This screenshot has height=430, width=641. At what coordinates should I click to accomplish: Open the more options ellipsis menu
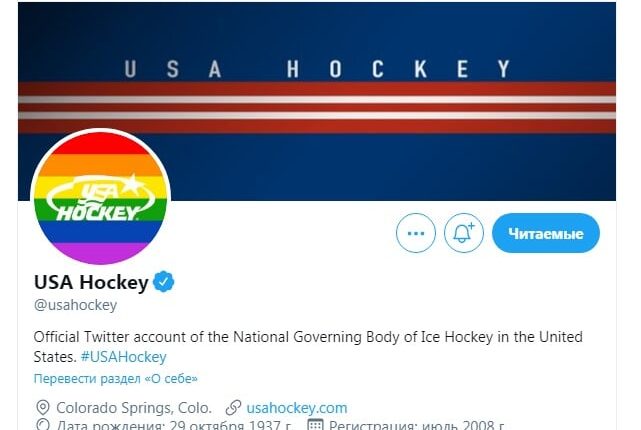point(416,233)
